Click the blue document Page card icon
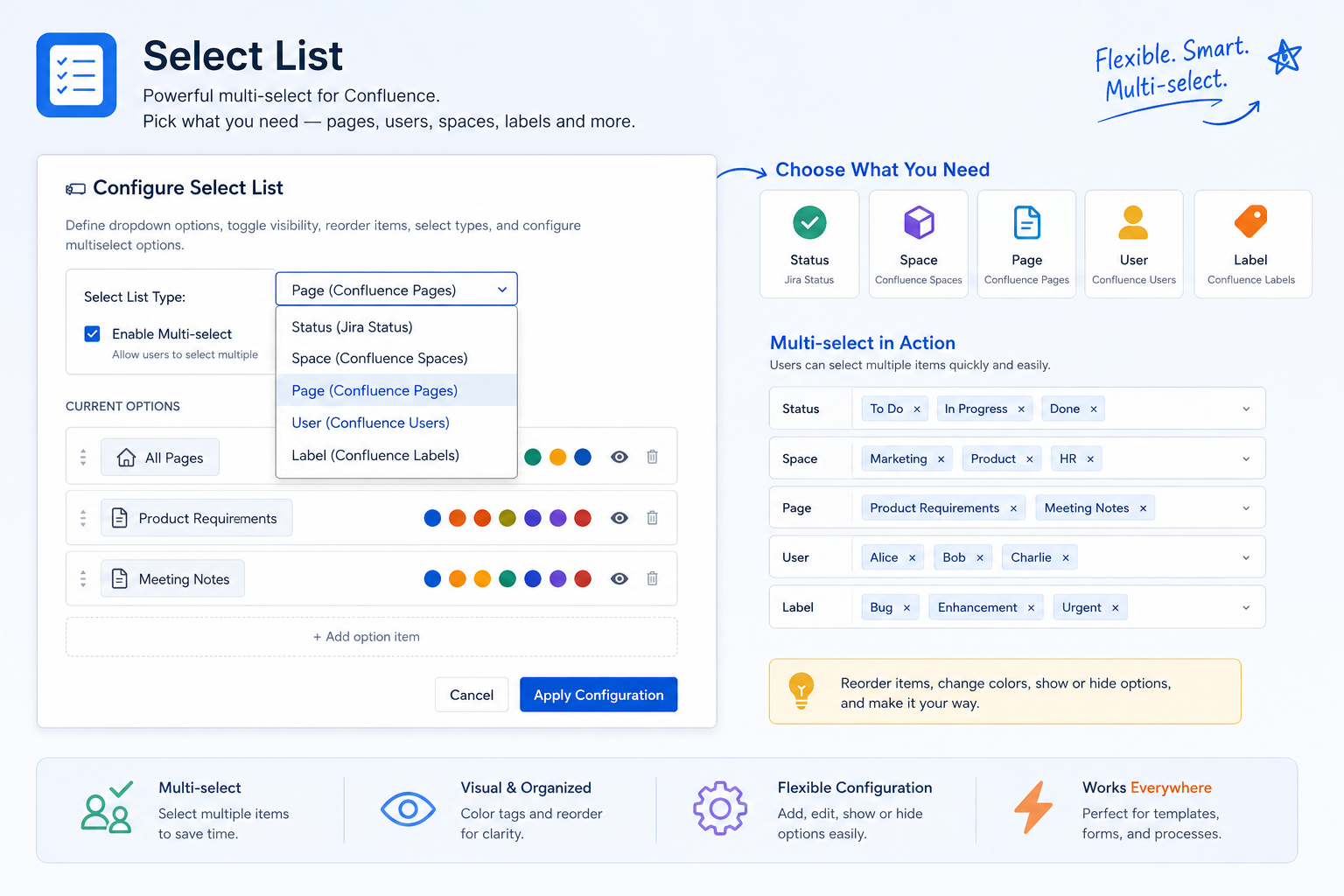The width and height of the screenshot is (1344, 896). [x=1026, y=222]
